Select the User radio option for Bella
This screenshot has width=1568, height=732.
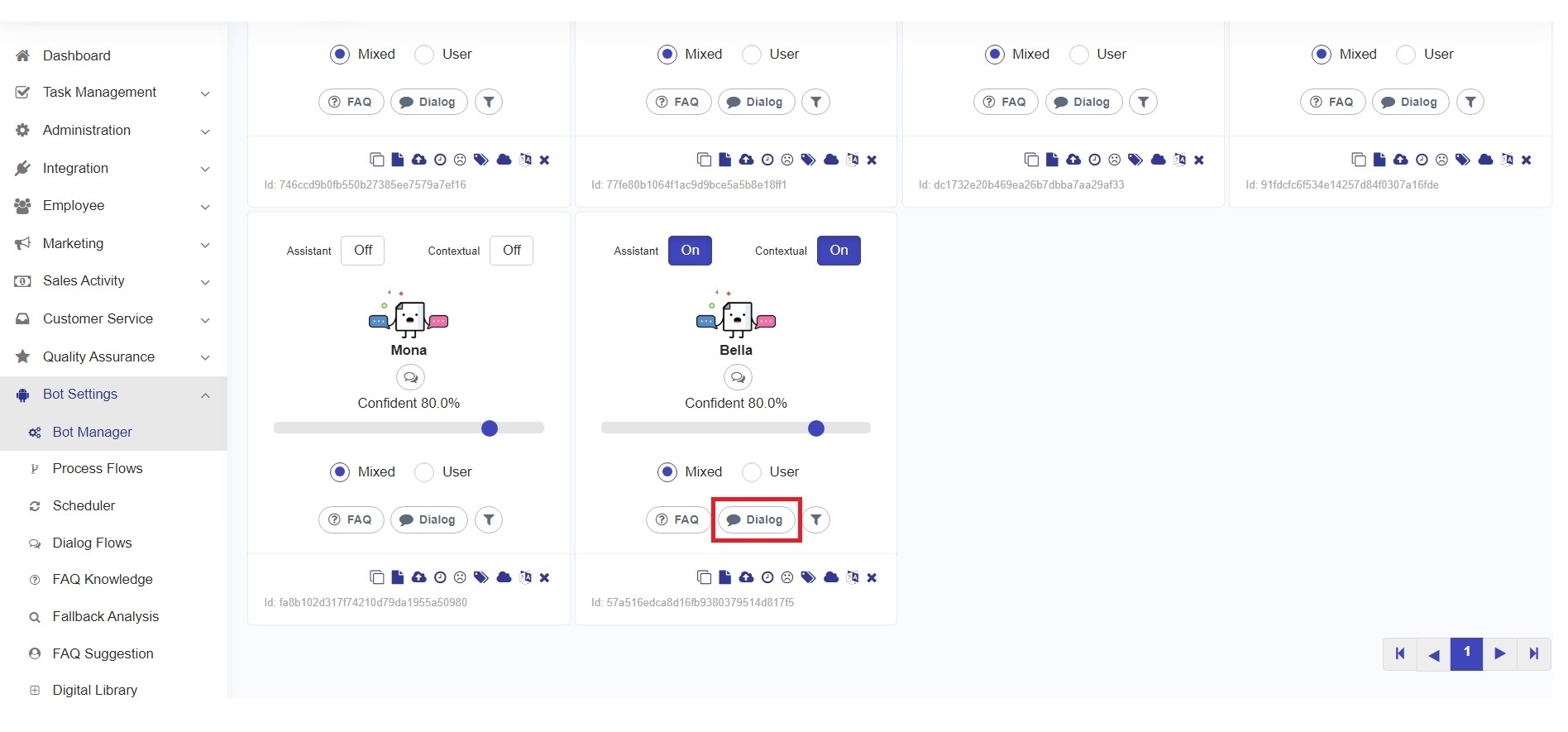(752, 471)
